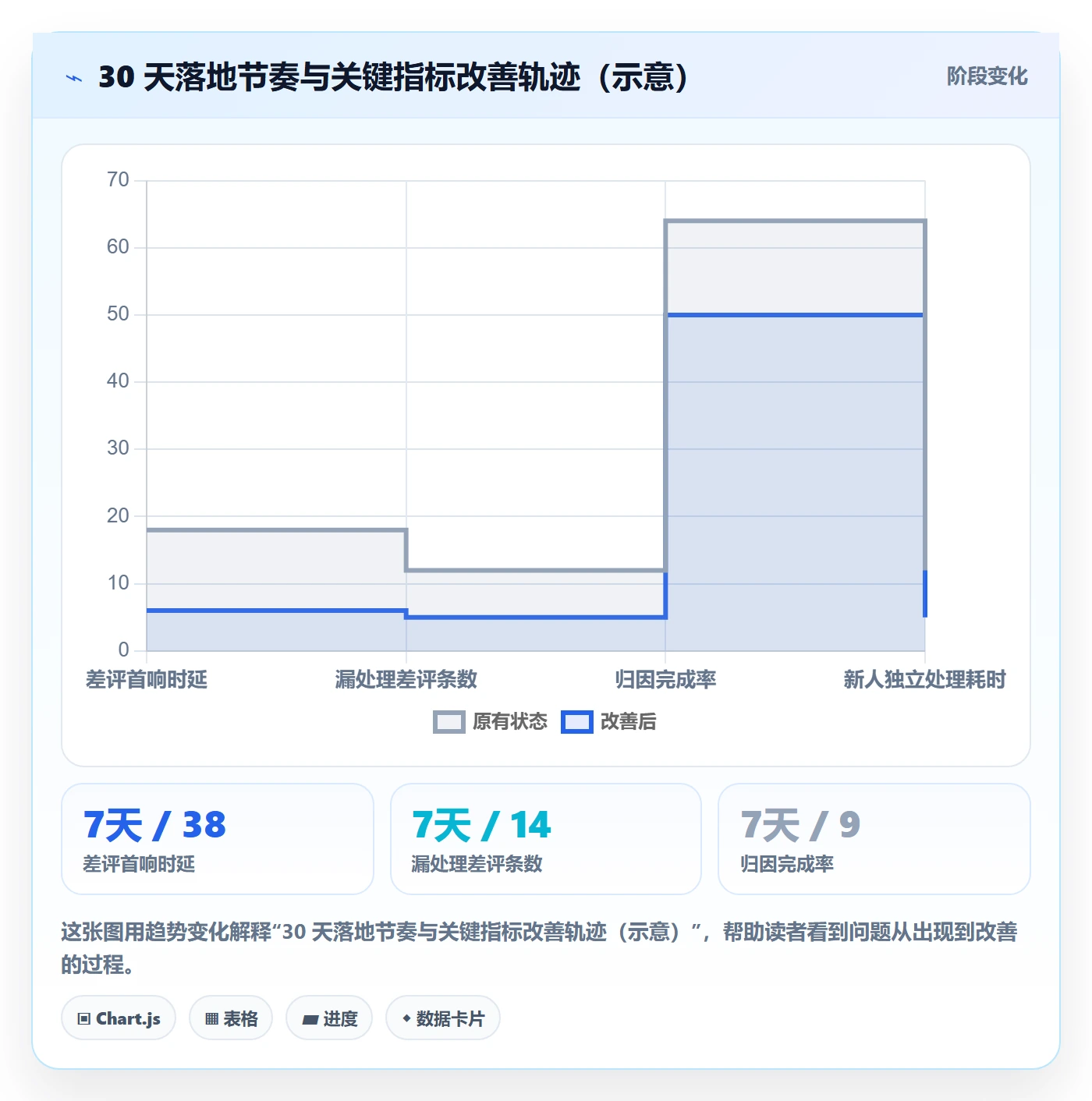Select the Chart.js tag chip
1092x1101 pixels.
tap(119, 1018)
